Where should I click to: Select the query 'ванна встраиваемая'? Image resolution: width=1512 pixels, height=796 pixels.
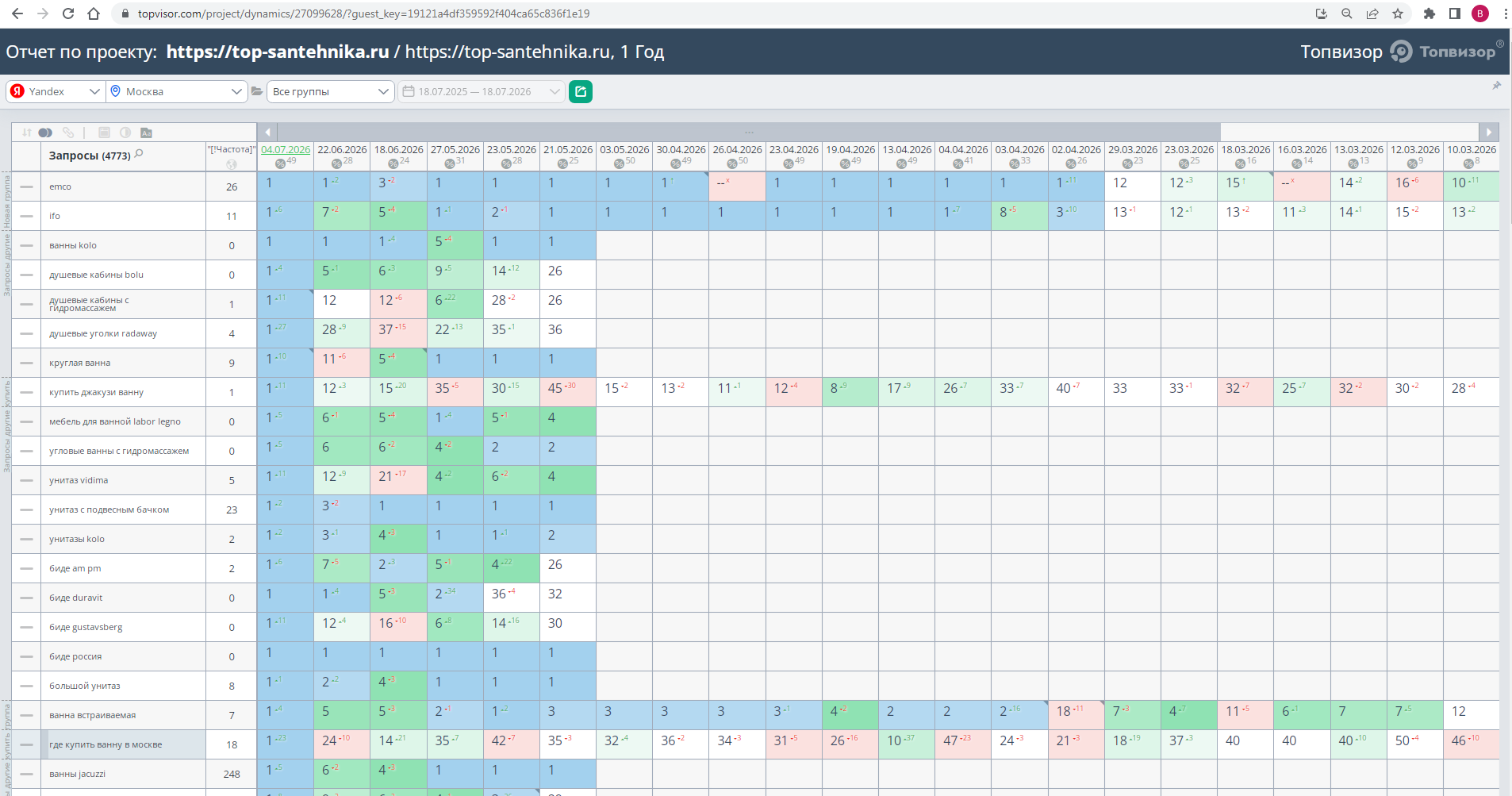(x=92, y=715)
